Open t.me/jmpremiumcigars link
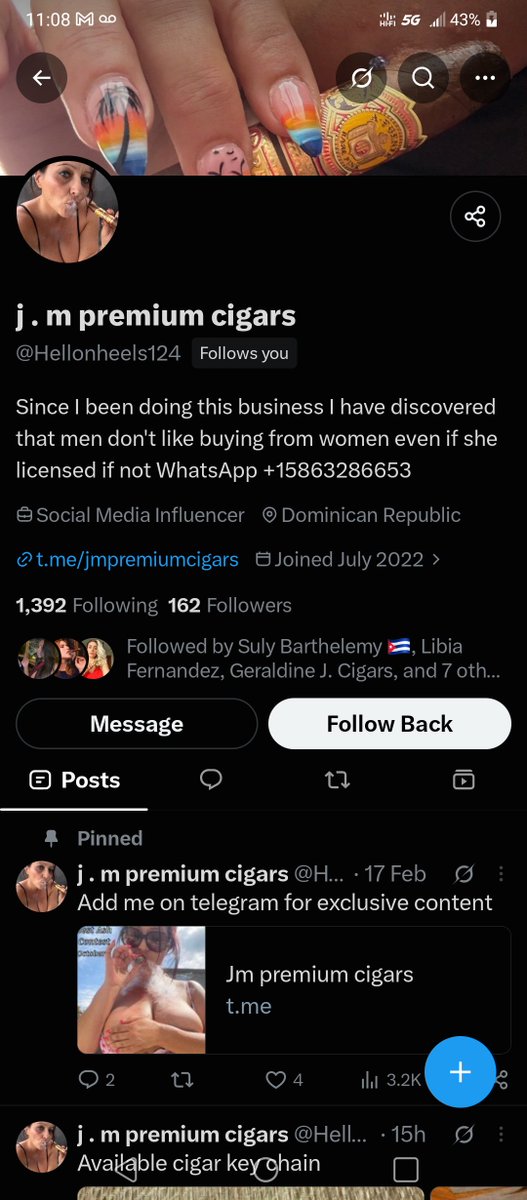The height and width of the screenshot is (1200, 527). coord(128,559)
